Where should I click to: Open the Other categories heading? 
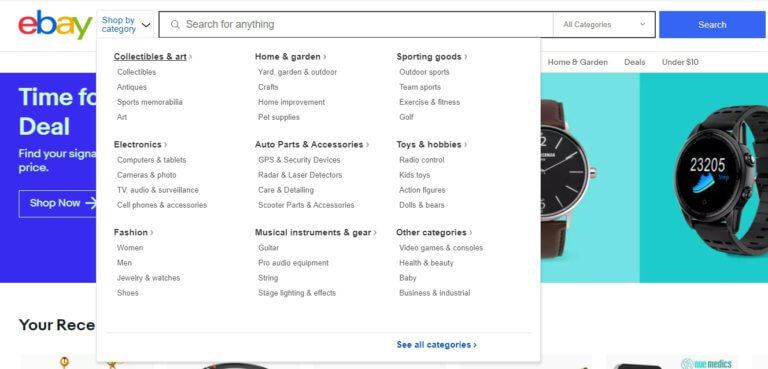[434, 232]
